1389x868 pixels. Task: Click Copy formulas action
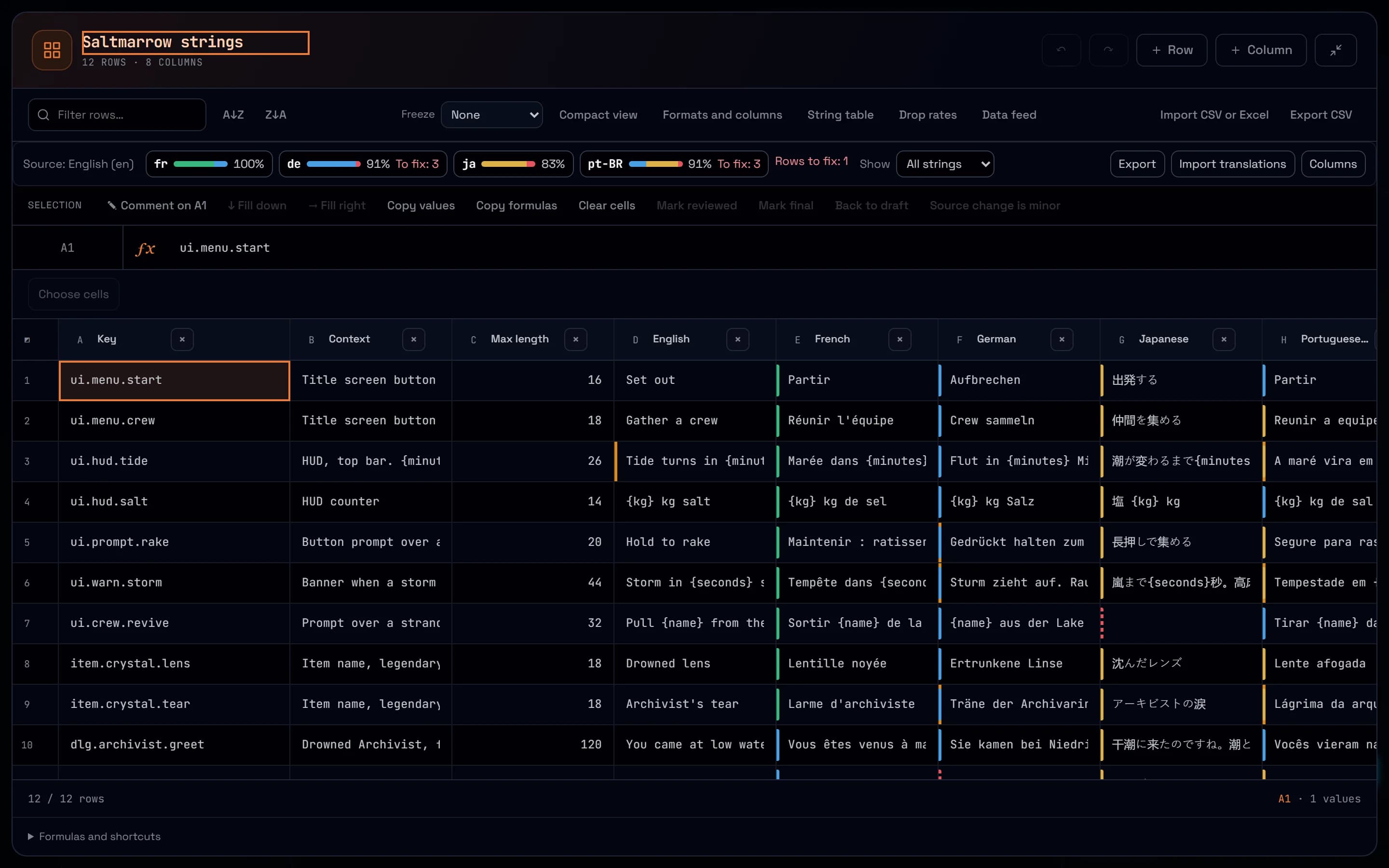point(516,205)
